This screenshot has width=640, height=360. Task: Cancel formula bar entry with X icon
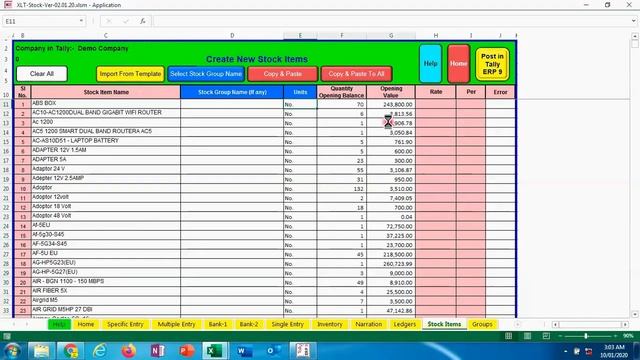coord(109,21)
